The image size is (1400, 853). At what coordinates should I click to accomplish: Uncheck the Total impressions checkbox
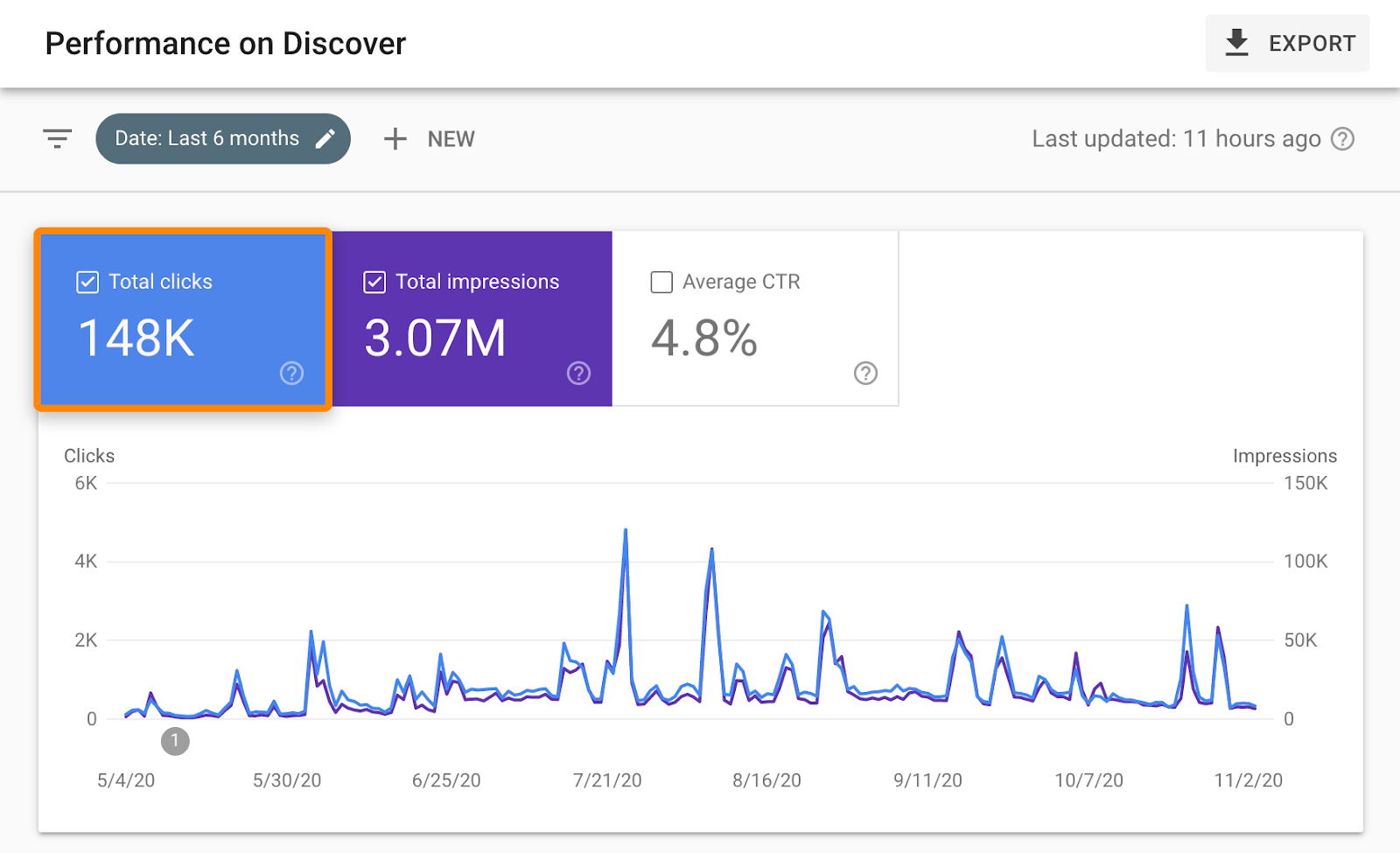(x=374, y=282)
